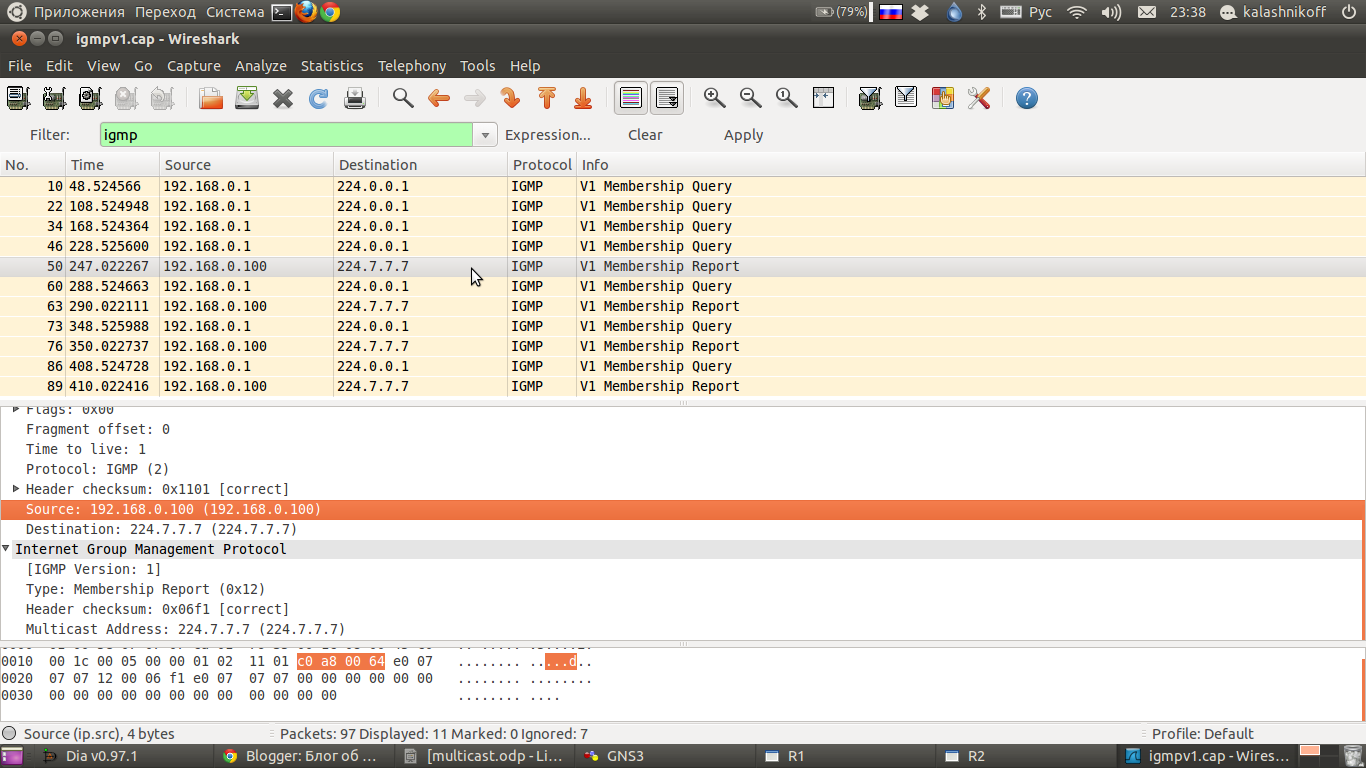1366x768 pixels.
Task: Click the find packet magnifier icon
Action: [403, 98]
